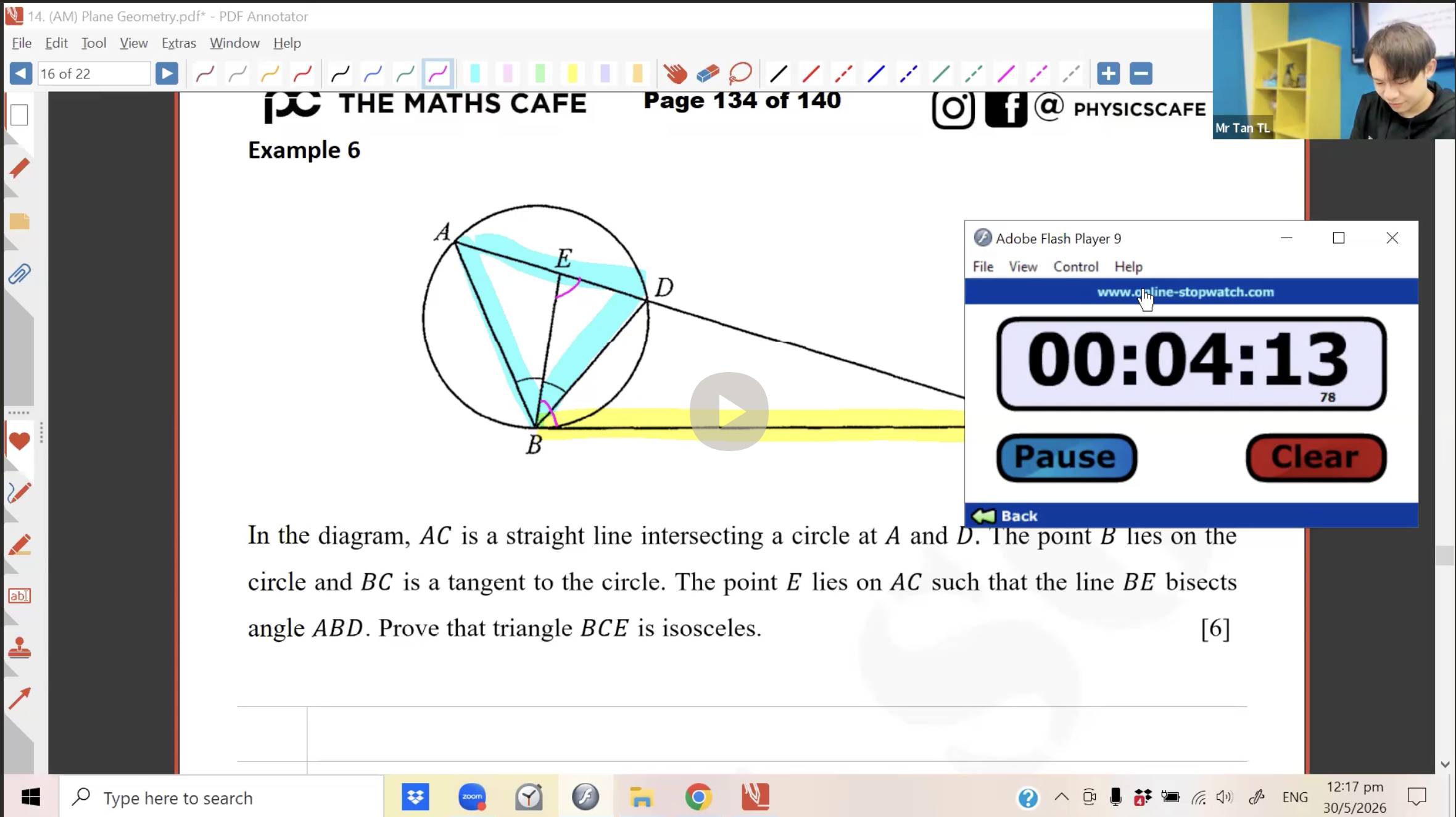Select the solid green line tool

(x=941, y=74)
